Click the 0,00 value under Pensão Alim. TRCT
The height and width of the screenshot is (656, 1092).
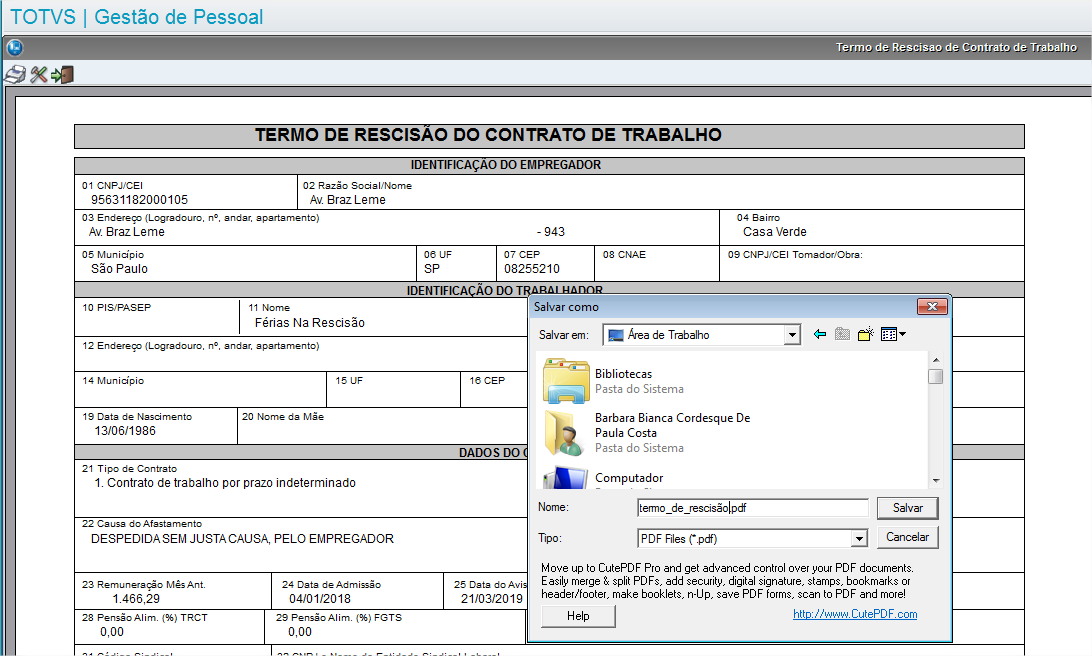[x=111, y=632]
